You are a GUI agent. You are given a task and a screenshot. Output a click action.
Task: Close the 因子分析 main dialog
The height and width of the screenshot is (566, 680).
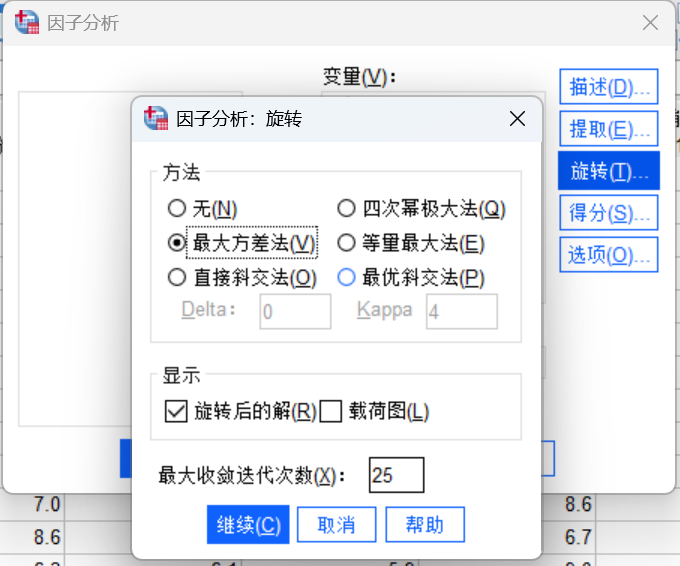click(x=650, y=23)
